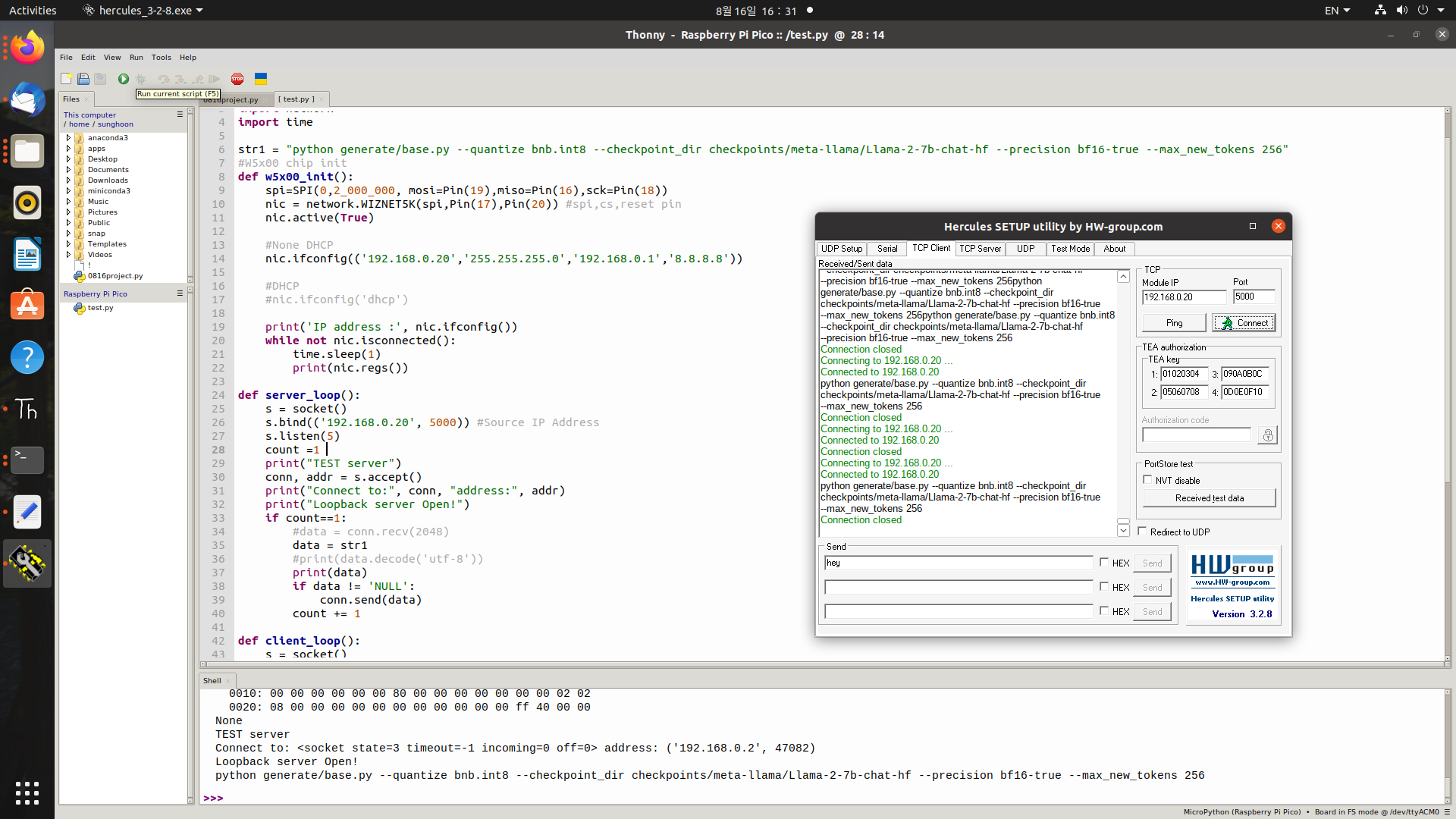Switch to Thonny via dock icon
This screenshot has height=819, width=1456.
coord(27,409)
